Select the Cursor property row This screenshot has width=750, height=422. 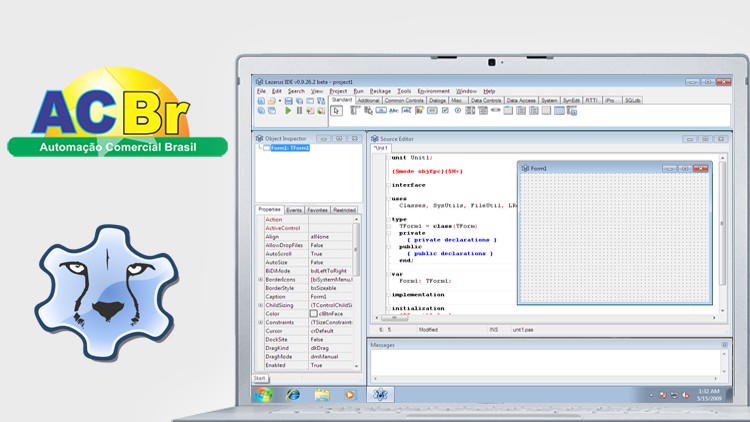pos(308,331)
